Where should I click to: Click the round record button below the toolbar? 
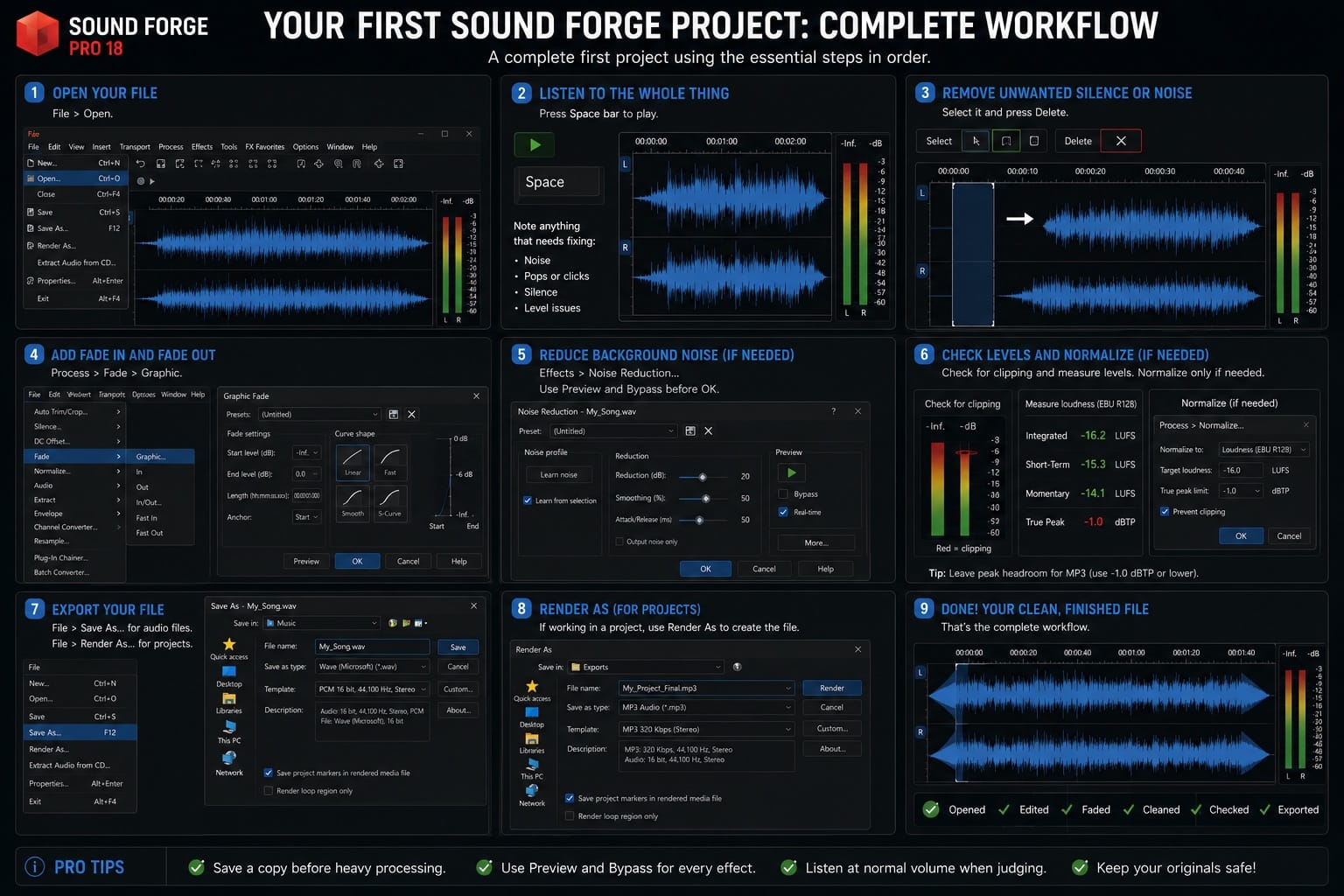pos(140,181)
